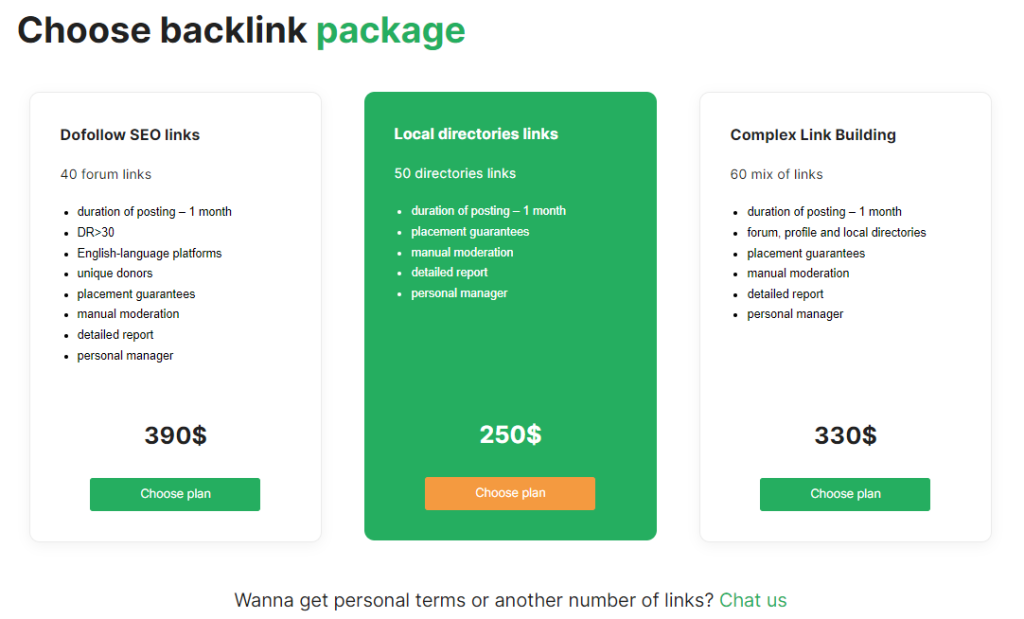The image size is (1024, 619).
Task: Click the 250$ price in green card
Action: click(510, 435)
